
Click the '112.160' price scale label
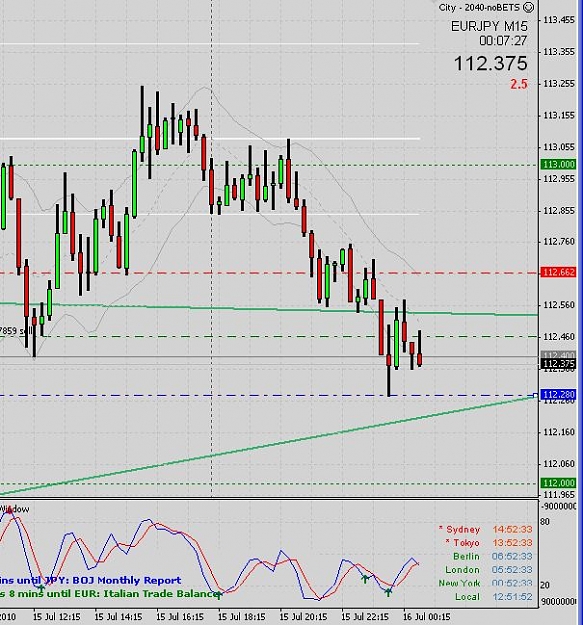point(559,432)
